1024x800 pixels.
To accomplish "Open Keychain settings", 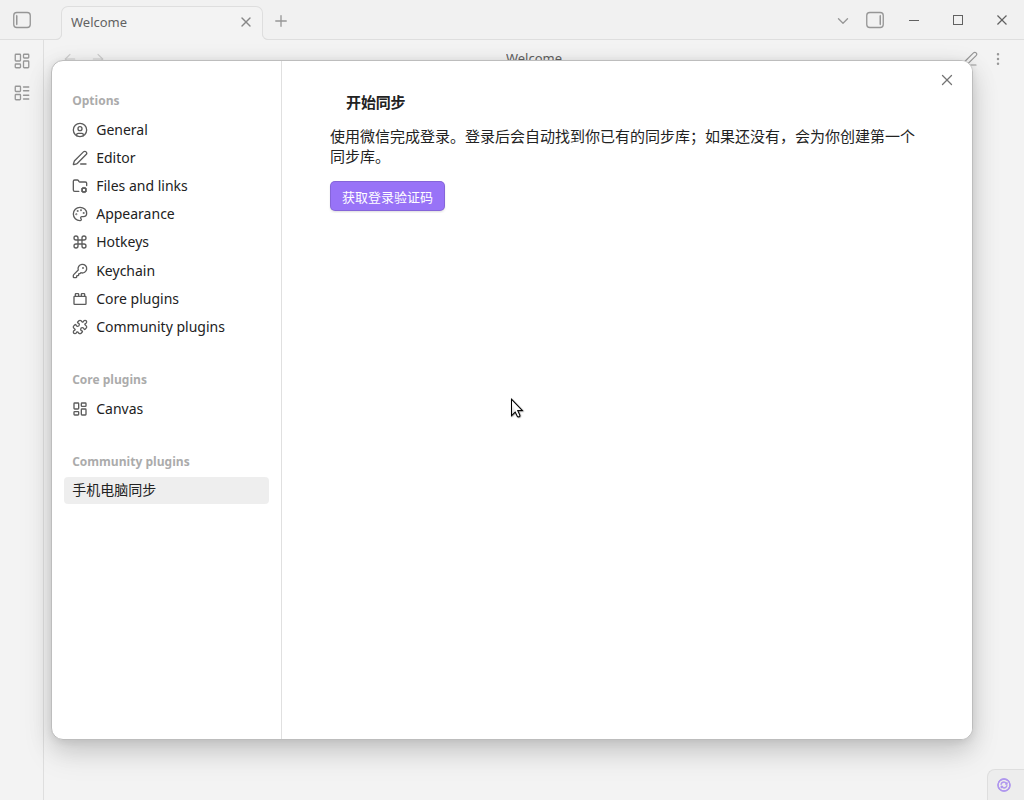I will (167, 271).
